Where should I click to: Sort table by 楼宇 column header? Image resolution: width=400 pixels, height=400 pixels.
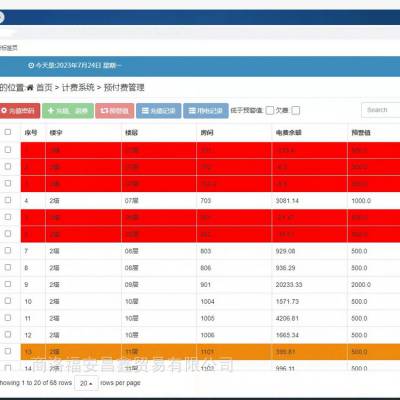click(56, 133)
